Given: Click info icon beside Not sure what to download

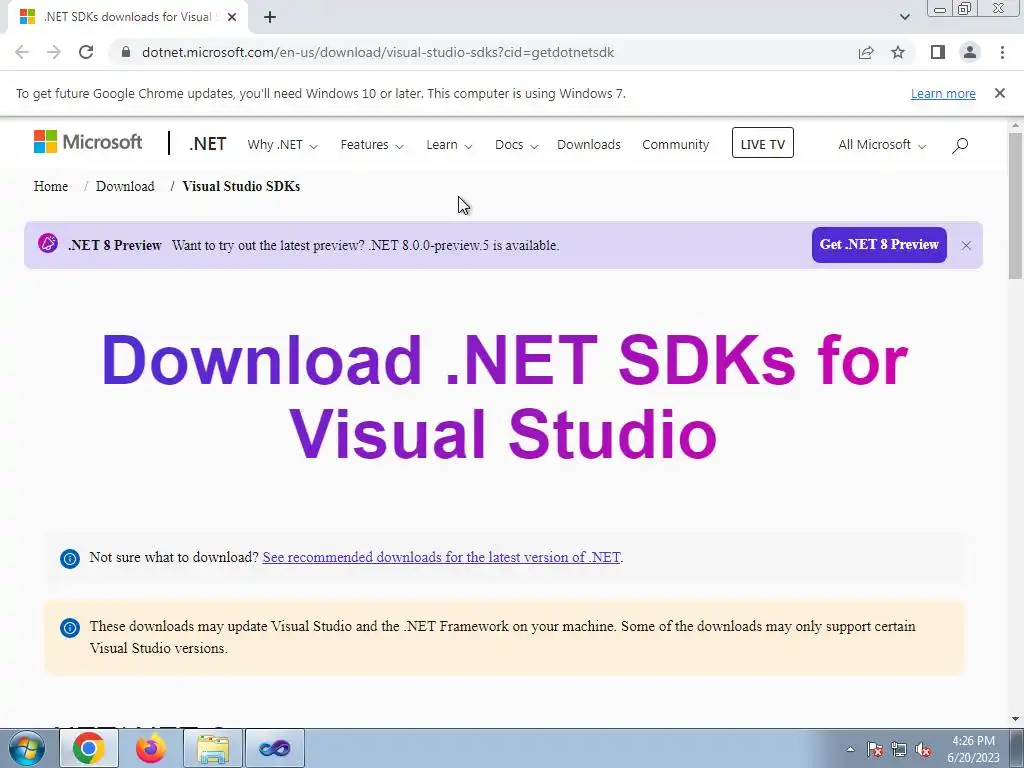Looking at the screenshot, I should [70, 558].
